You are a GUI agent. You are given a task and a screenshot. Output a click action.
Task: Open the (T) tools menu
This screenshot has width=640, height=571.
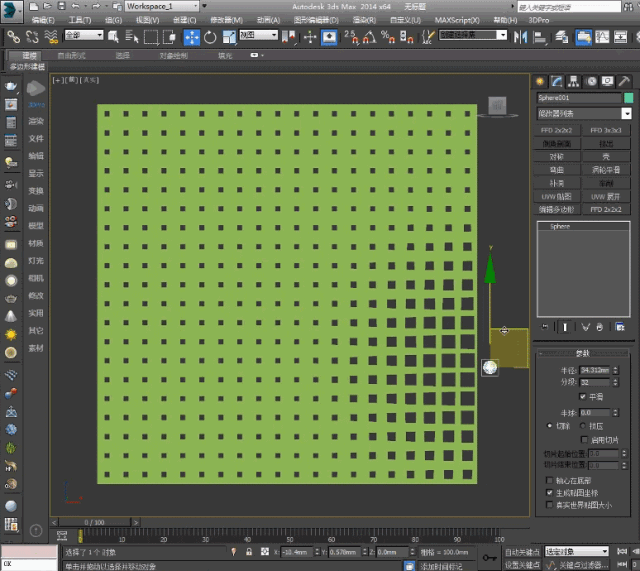pyautogui.click(x=80, y=20)
